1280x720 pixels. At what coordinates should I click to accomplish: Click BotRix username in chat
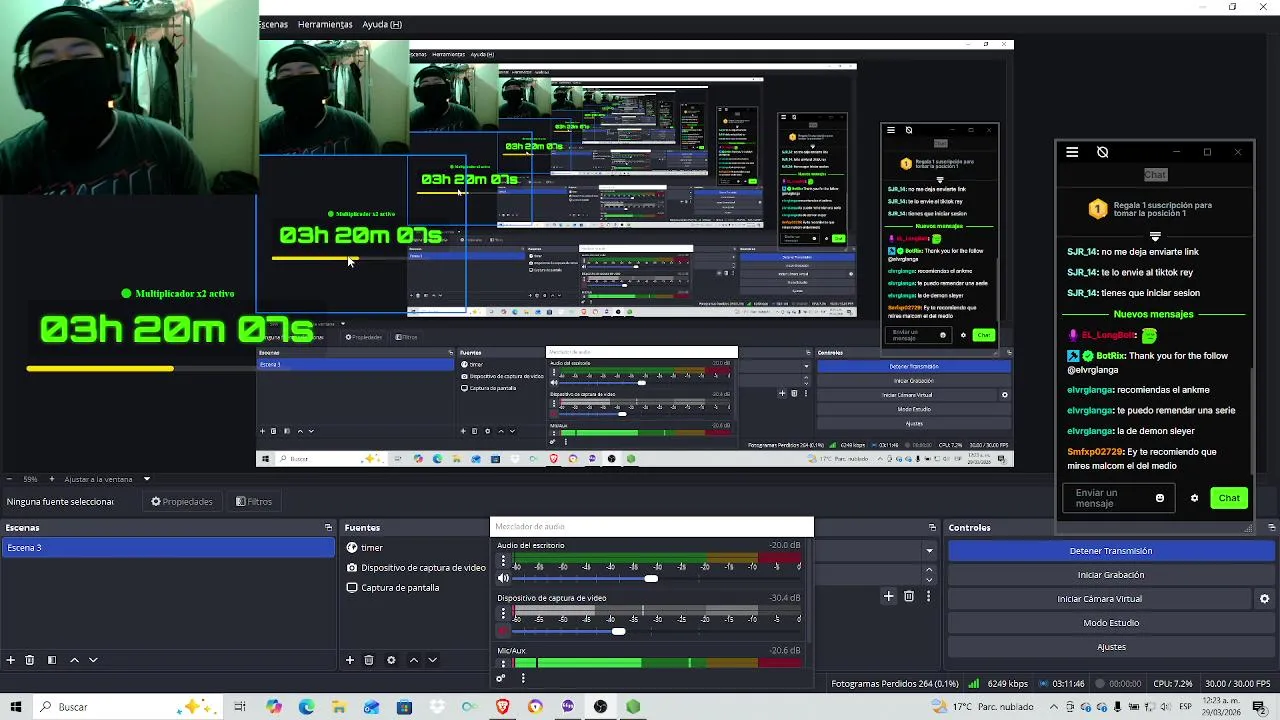(x=1110, y=356)
